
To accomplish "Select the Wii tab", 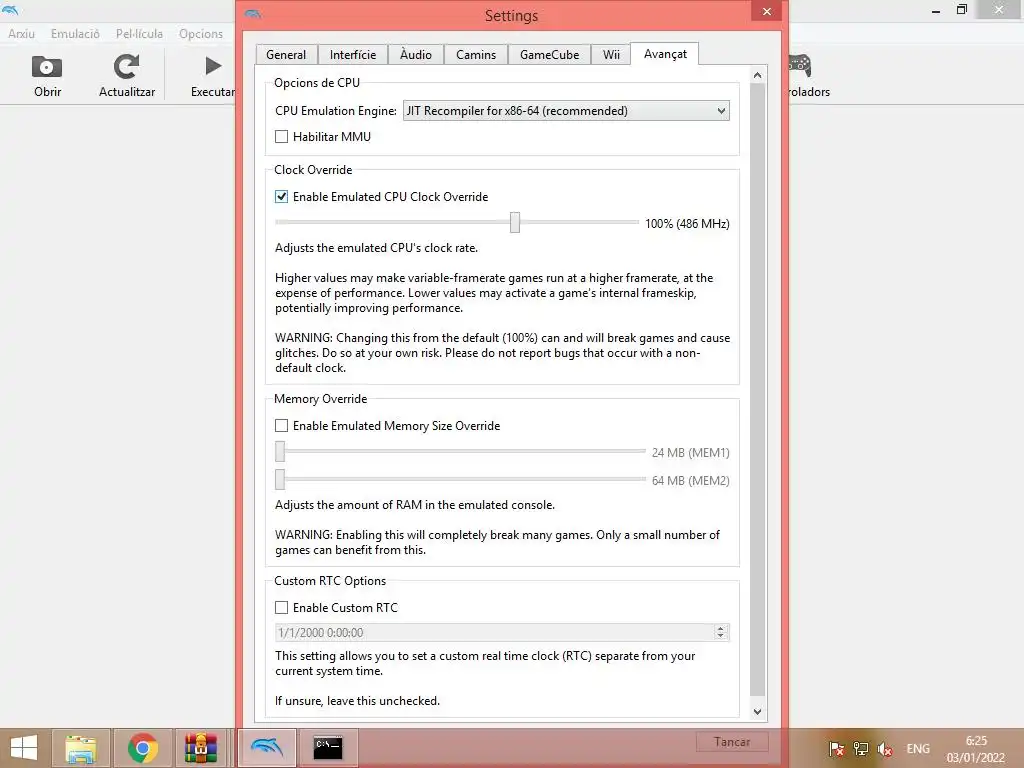I will click(x=611, y=55).
